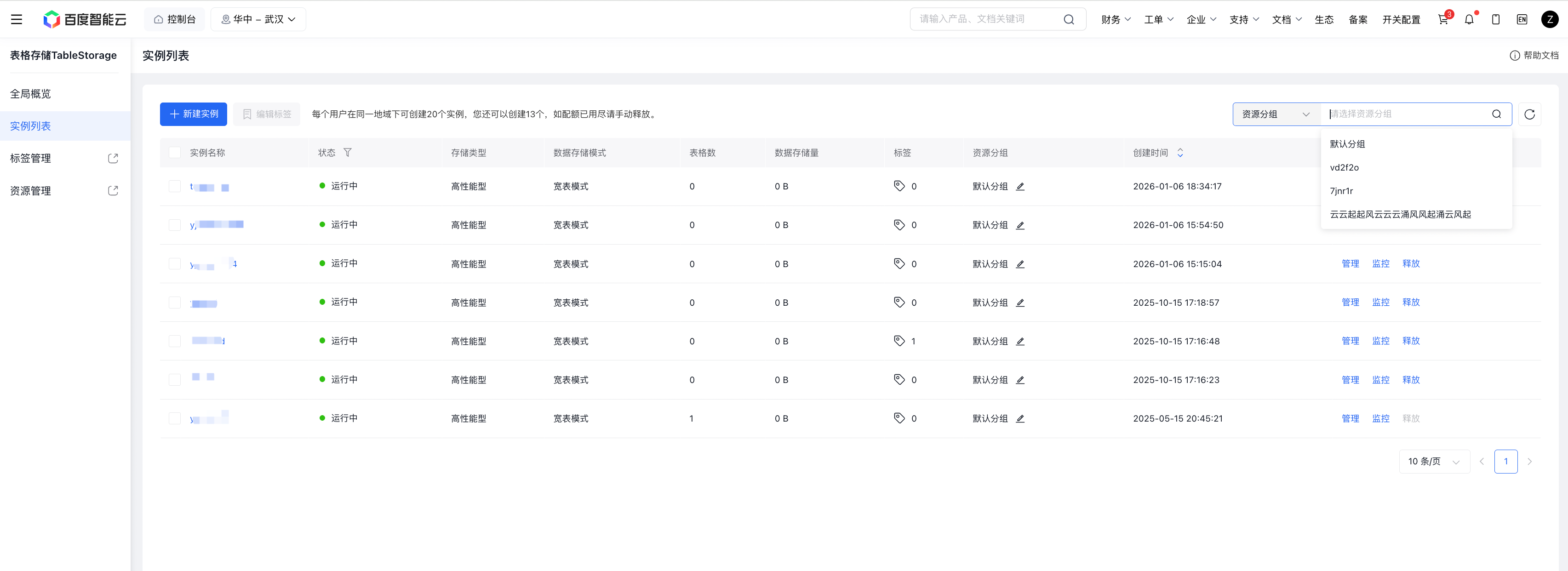The height and width of the screenshot is (571, 1568).
Task: Open the notification bell
Action: click(x=1469, y=19)
